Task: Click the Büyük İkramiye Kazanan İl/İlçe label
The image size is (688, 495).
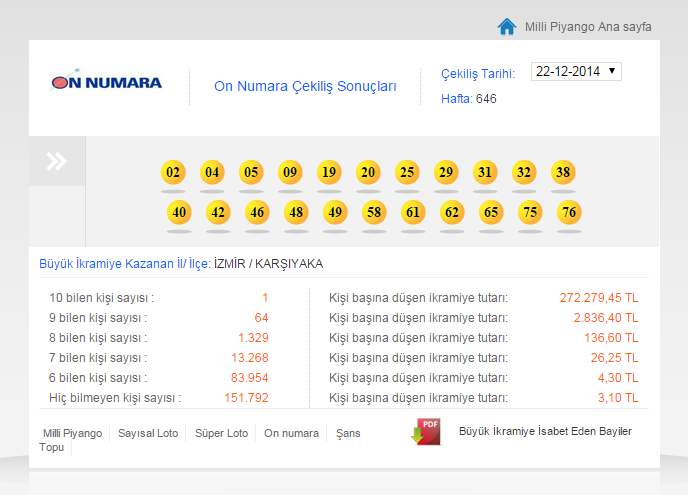Action: click(124, 263)
